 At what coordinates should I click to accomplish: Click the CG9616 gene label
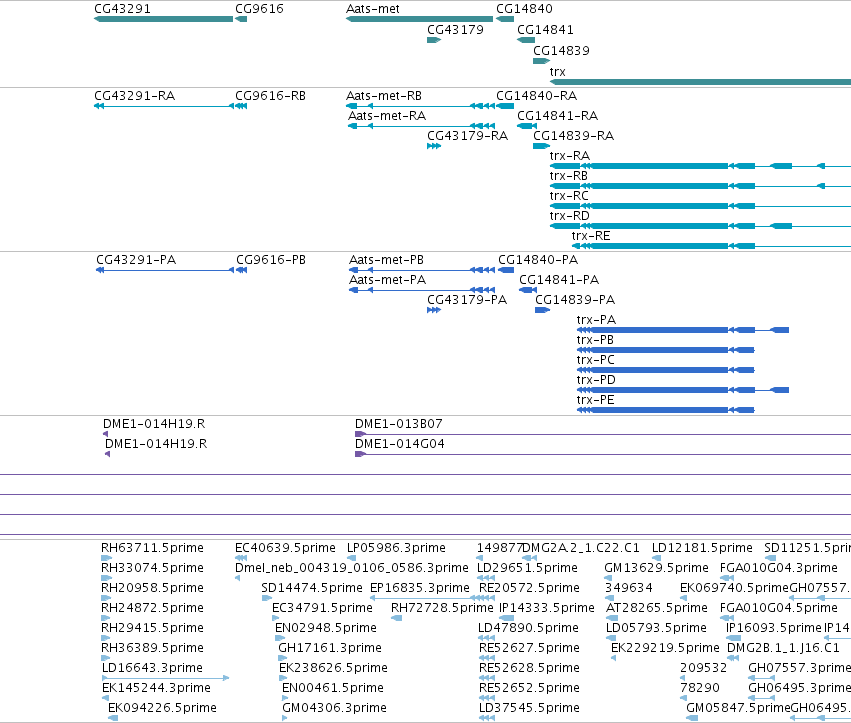[x=259, y=9]
